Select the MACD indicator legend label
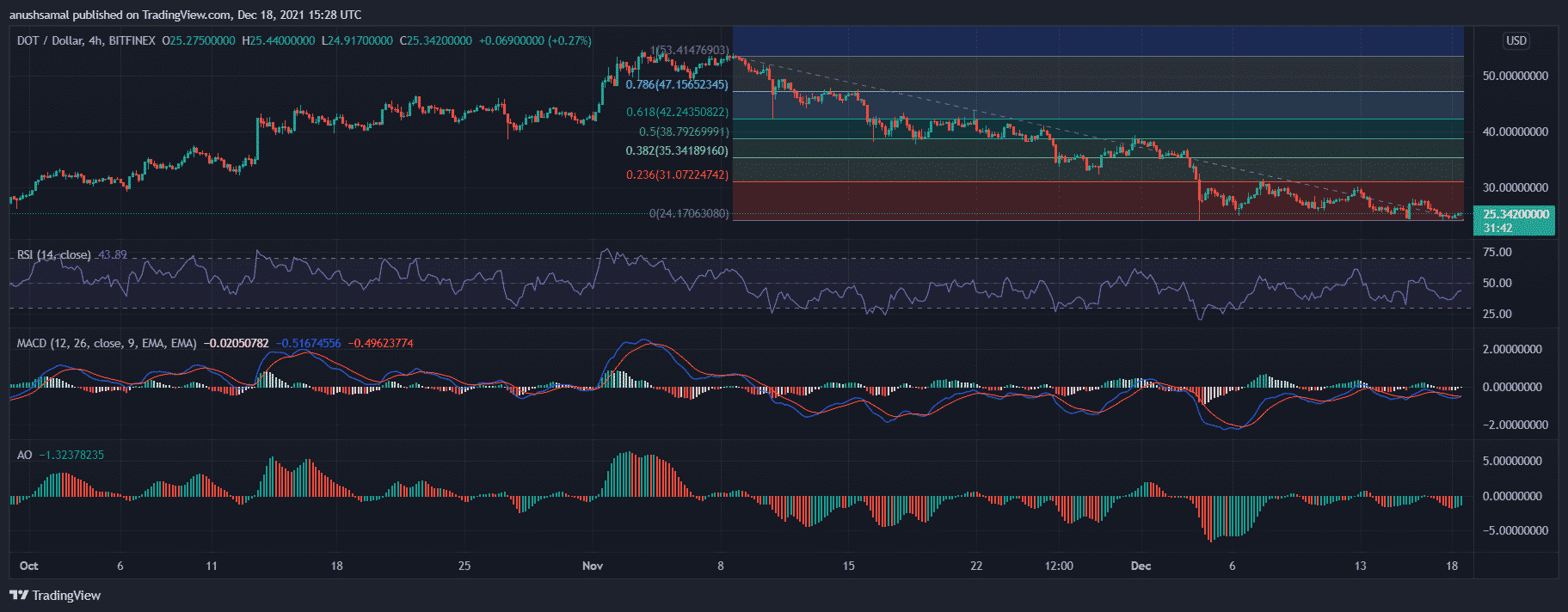The width and height of the screenshot is (1568, 612). pos(106,343)
